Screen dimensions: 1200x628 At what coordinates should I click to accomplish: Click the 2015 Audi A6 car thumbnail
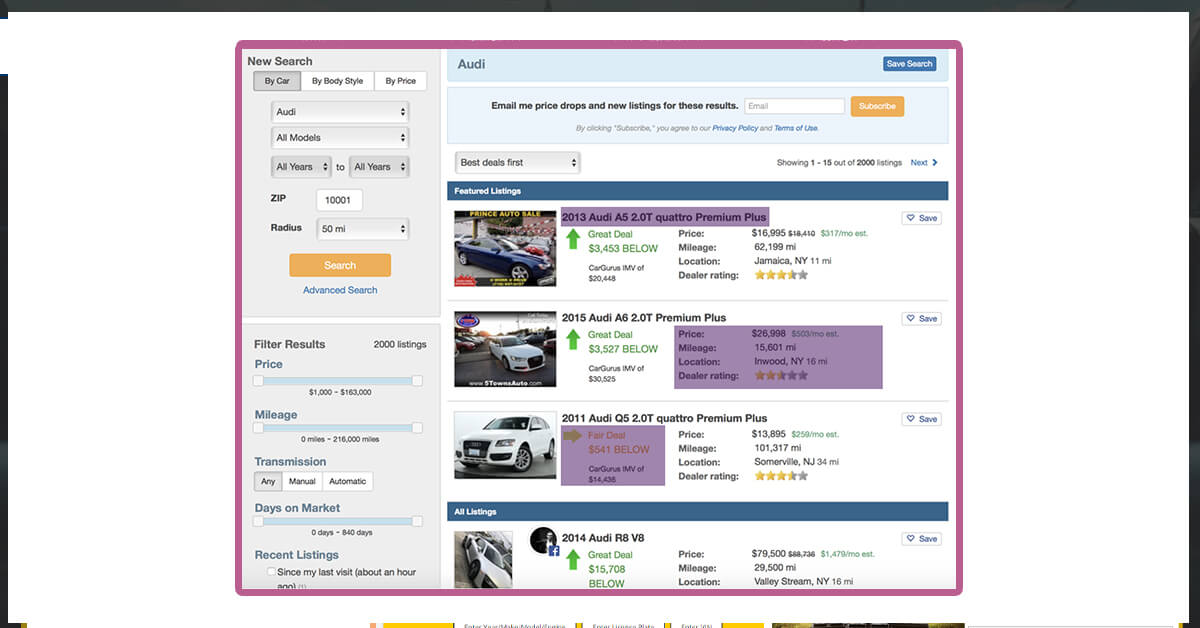pos(505,349)
